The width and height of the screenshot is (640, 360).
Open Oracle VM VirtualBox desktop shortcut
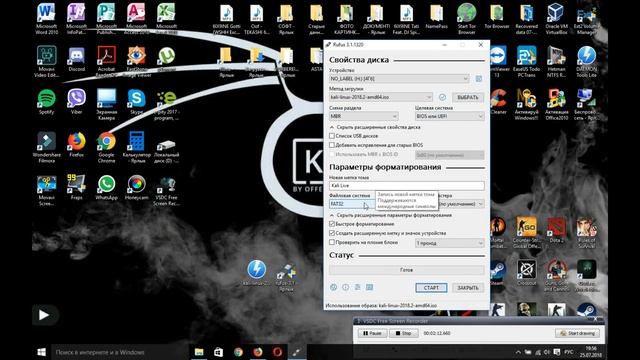tap(556, 19)
